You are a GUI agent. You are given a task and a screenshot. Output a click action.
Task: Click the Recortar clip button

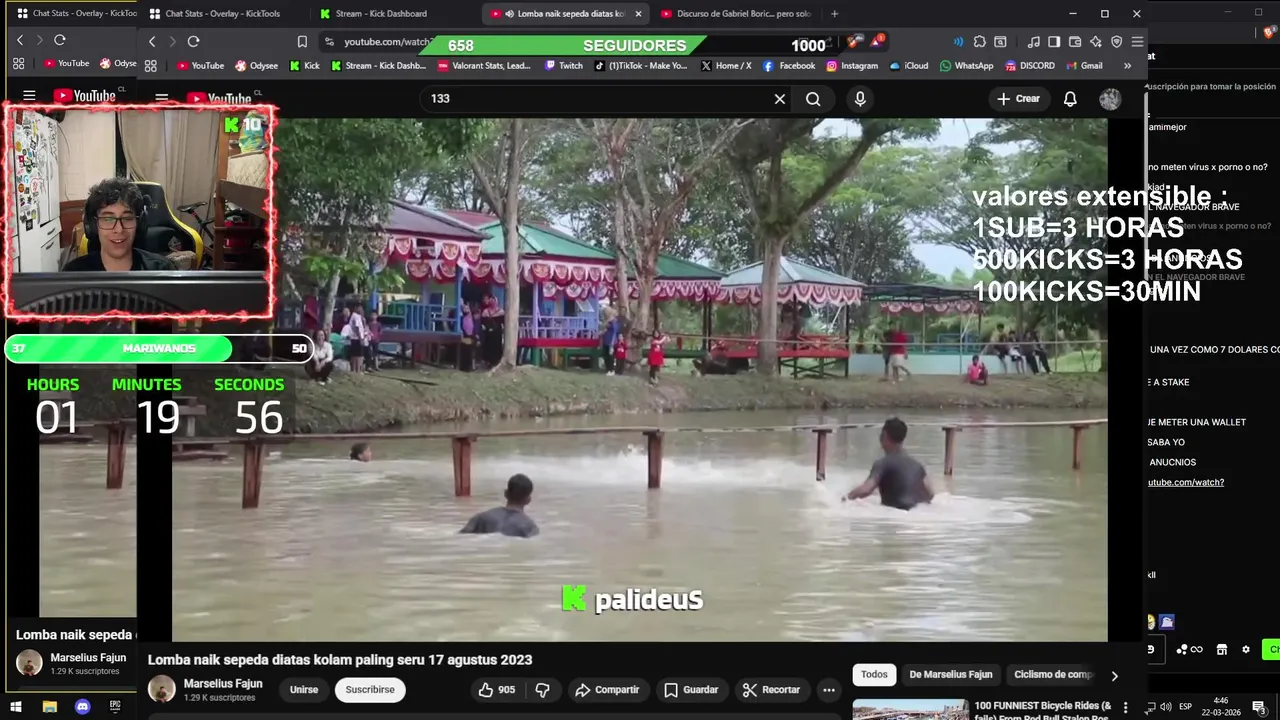pos(771,690)
